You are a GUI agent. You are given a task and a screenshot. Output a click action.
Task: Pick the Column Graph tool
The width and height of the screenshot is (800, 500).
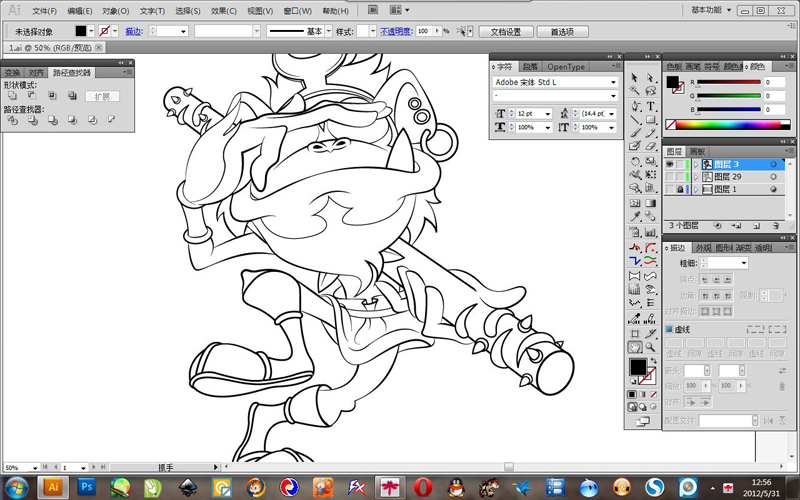click(651, 232)
